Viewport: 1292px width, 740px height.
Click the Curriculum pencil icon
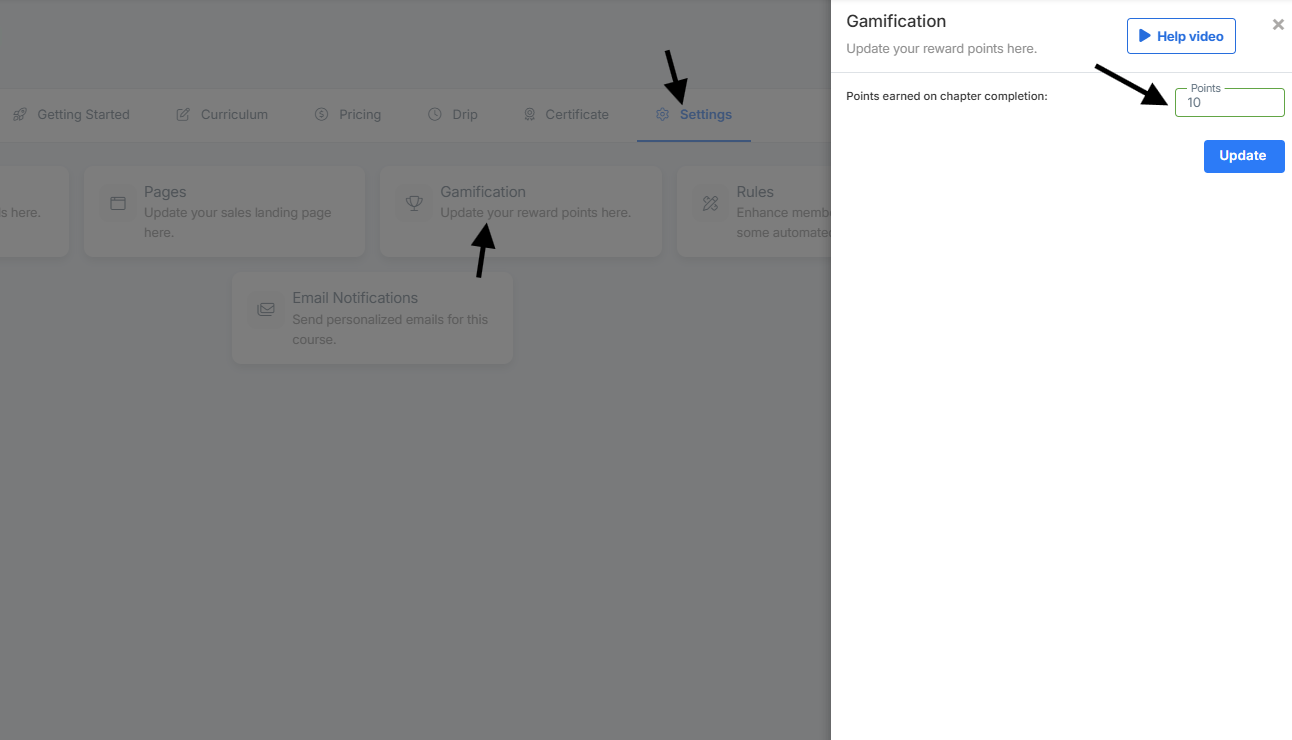[183, 114]
